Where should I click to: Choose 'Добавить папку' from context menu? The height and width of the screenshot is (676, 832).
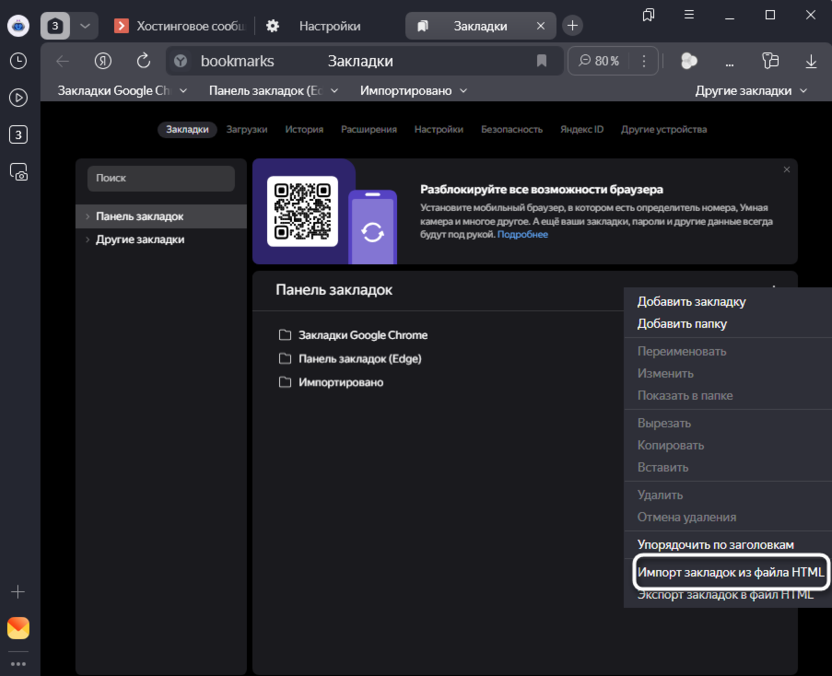click(x=682, y=324)
